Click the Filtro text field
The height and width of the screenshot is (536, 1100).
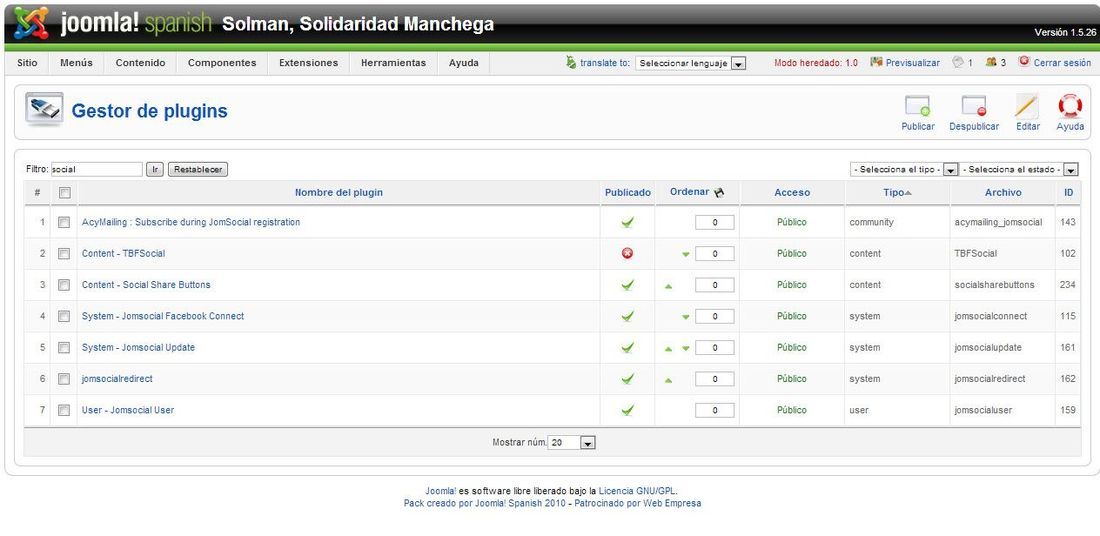click(x=97, y=170)
